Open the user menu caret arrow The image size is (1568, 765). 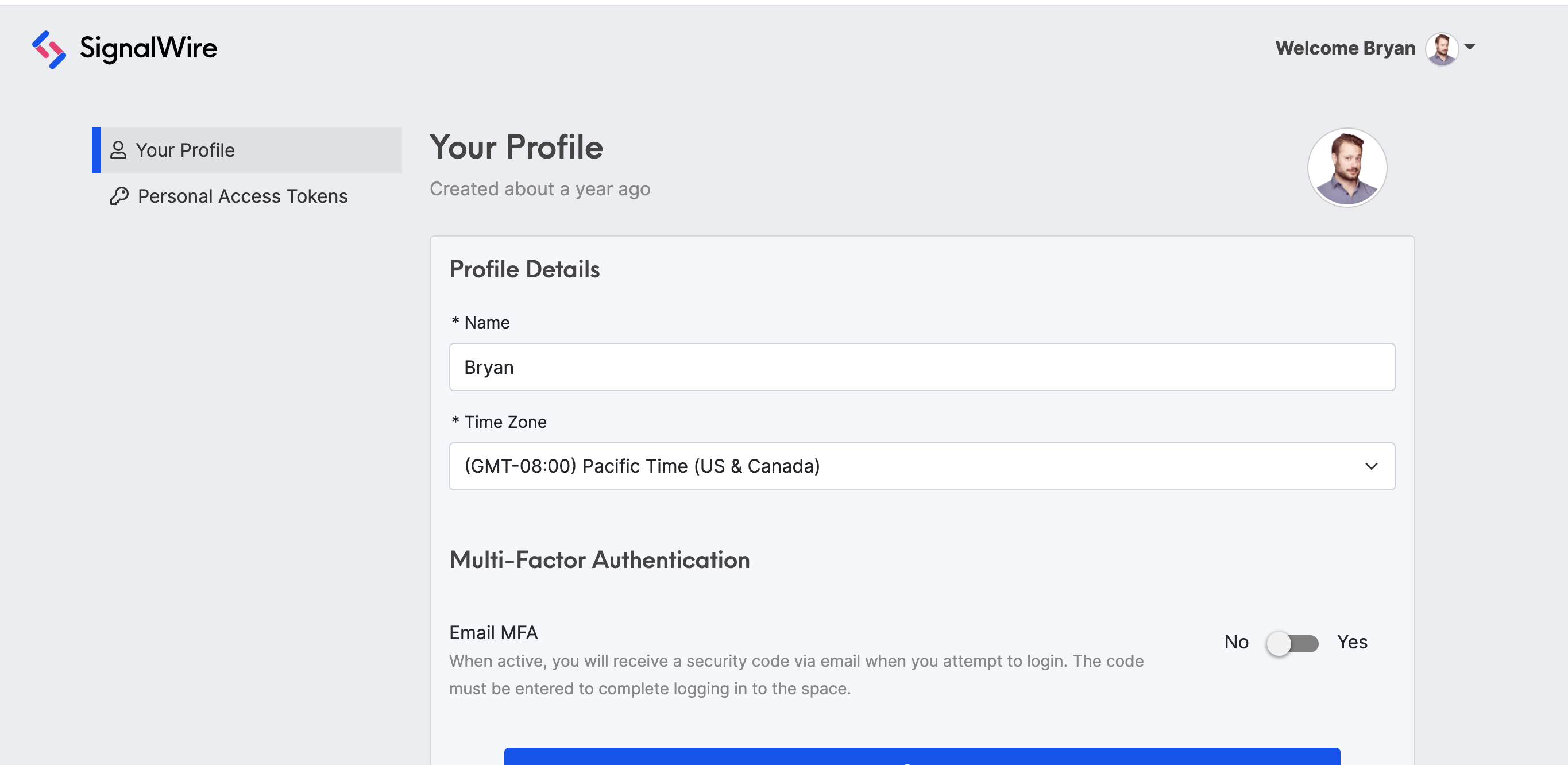(x=1469, y=47)
